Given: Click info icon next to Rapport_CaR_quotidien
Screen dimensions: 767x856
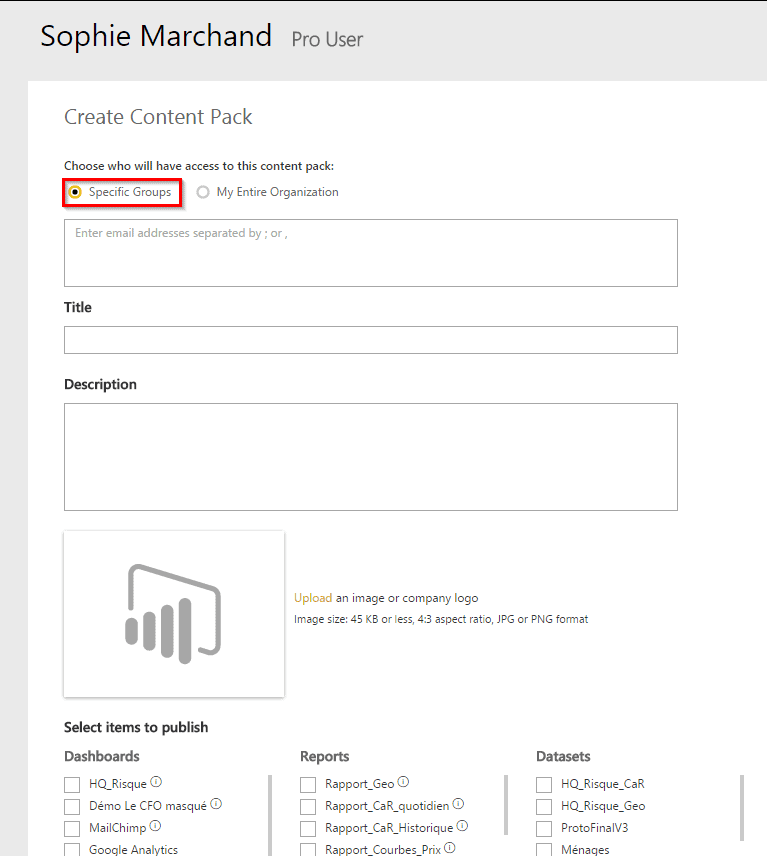Looking at the screenshot, I should pos(458,804).
